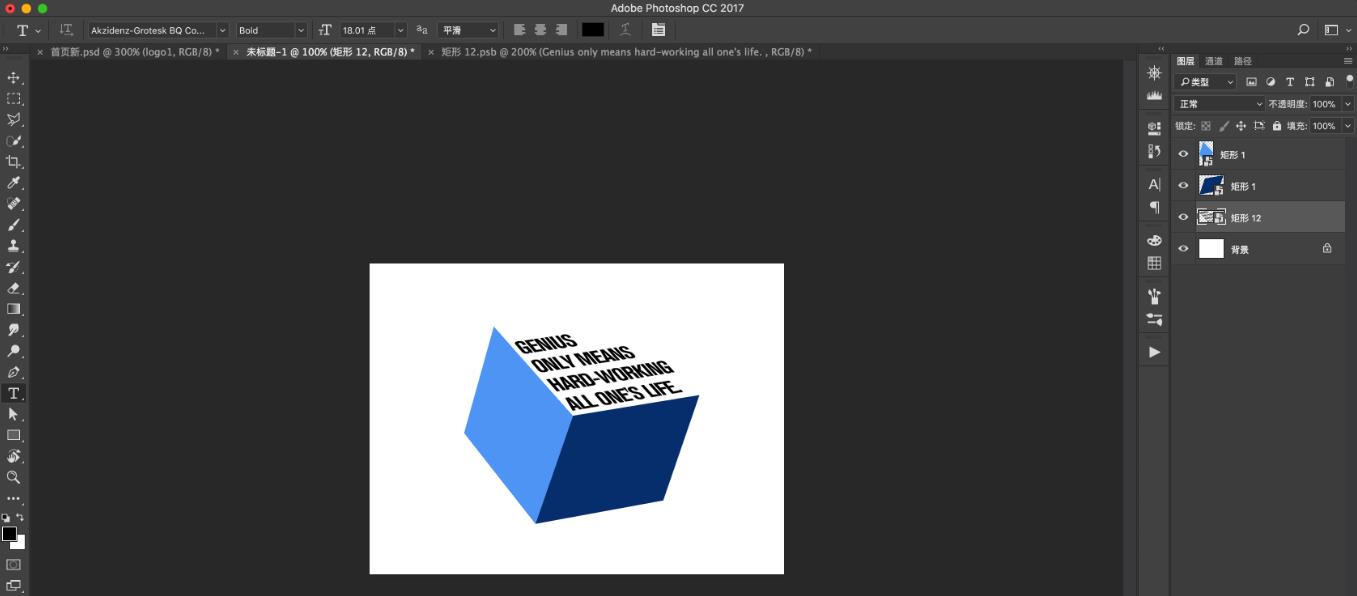Click the black text color swatch
The image size is (1357, 596).
(x=593, y=31)
